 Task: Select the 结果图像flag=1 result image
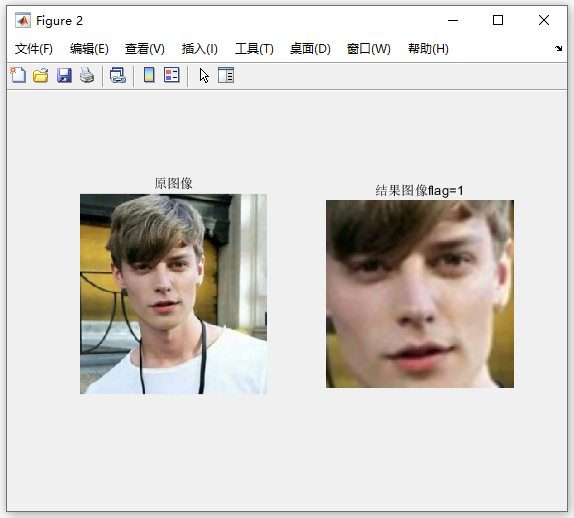420,294
